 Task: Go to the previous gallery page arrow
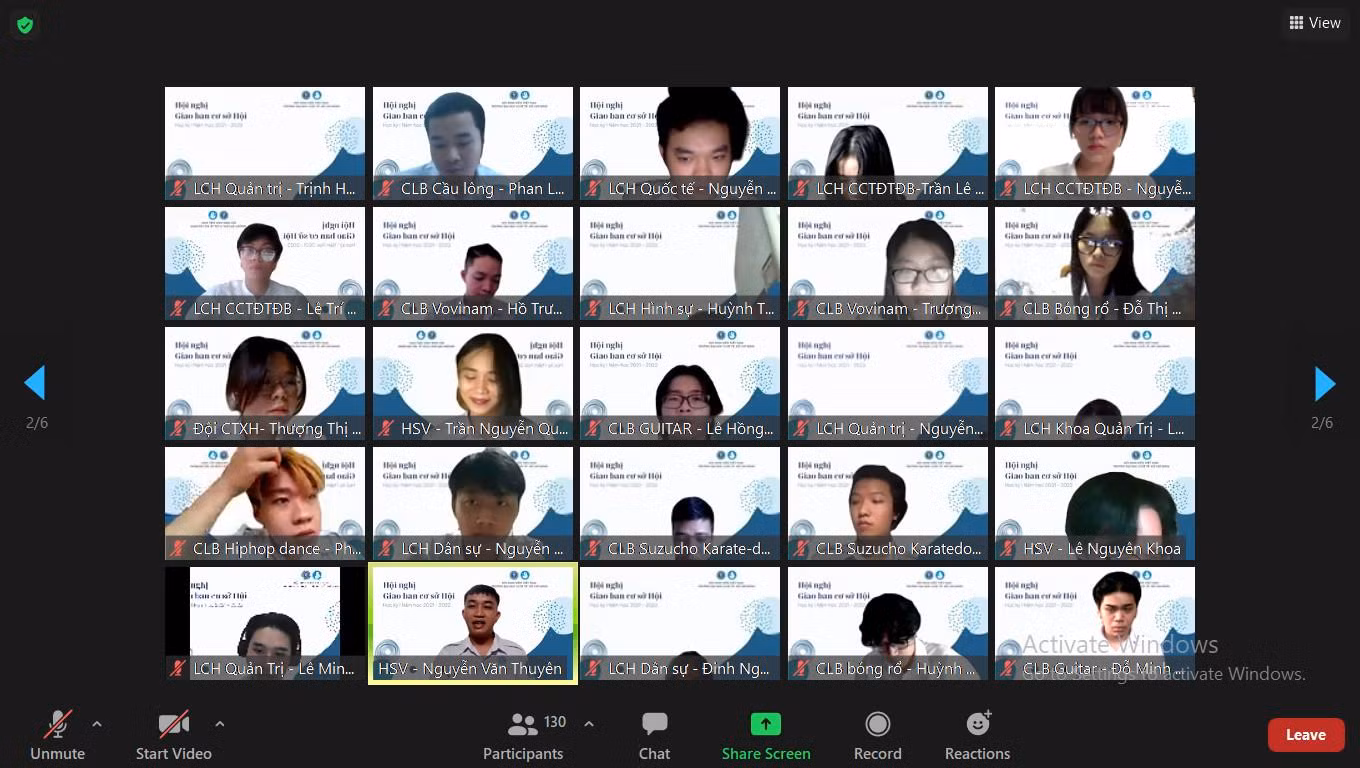pos(35,383)
